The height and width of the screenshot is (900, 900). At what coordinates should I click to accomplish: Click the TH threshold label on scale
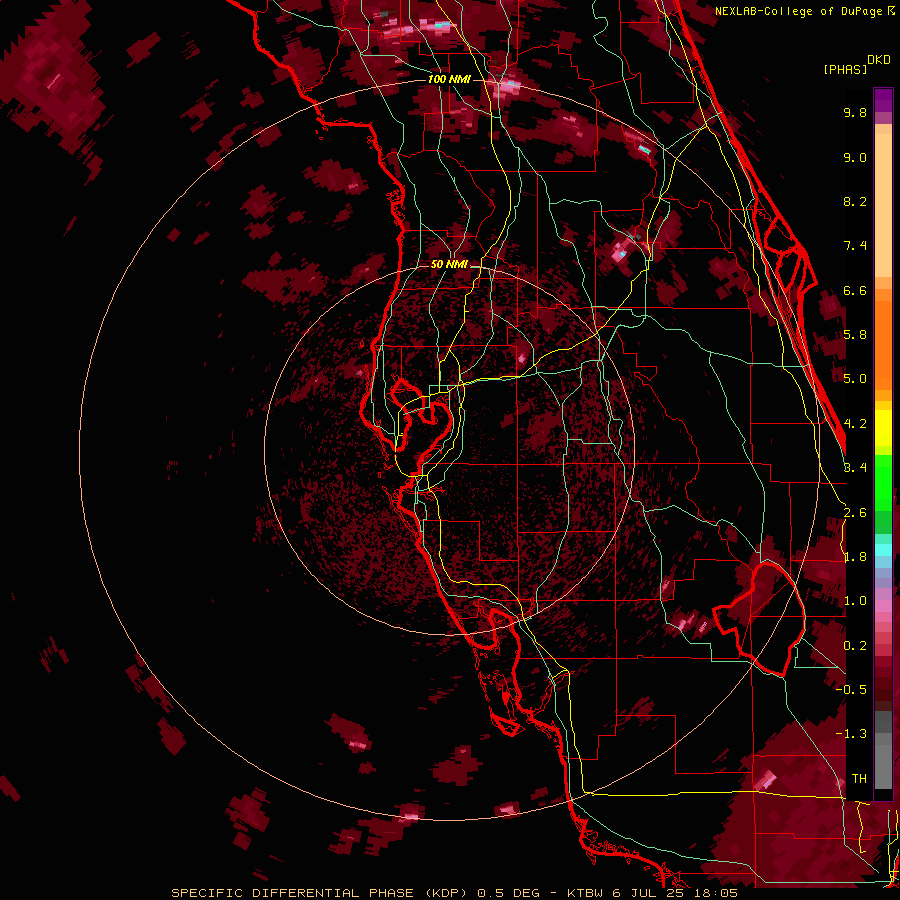(859, 779)
